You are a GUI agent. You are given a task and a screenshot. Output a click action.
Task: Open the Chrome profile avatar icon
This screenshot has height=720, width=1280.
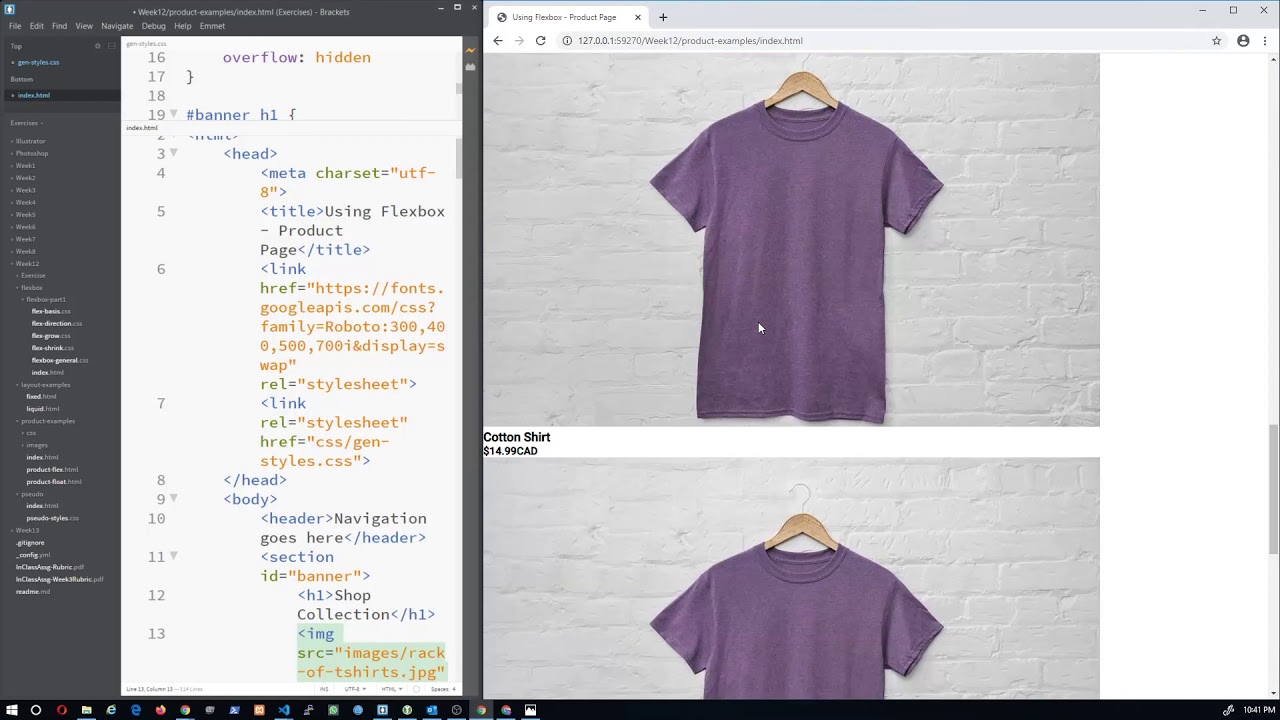coord(1243,41)
